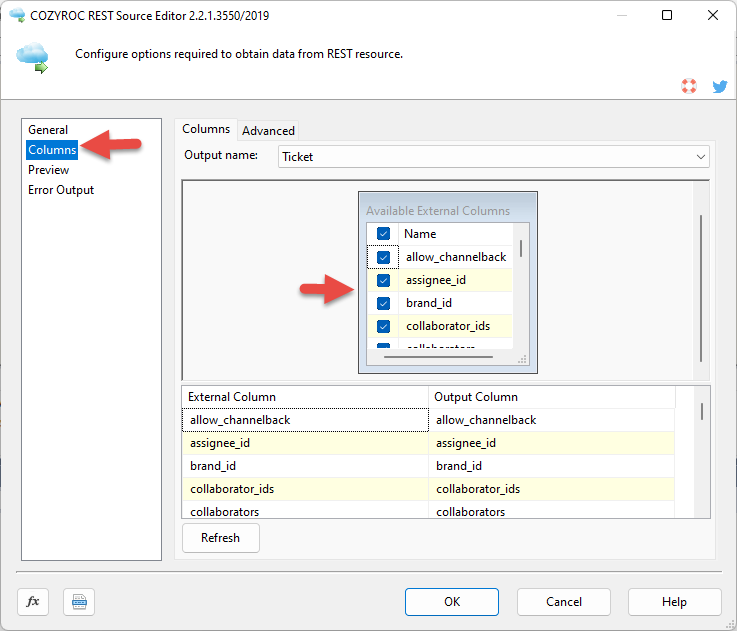Viewport: 737px width, 631px height.
Task: Select collaborator_ids in Available External Columns list
Action: (x=455, y=326)
